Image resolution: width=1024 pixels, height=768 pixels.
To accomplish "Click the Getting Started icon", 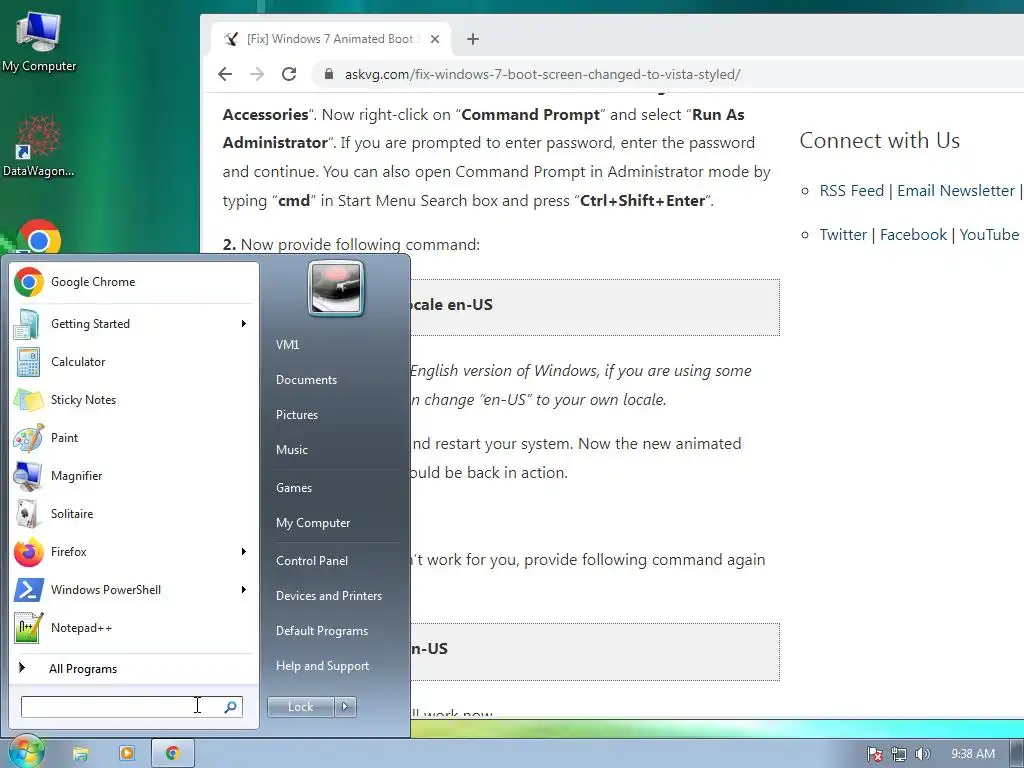I will pyautogui.click(x=27, y=324).
